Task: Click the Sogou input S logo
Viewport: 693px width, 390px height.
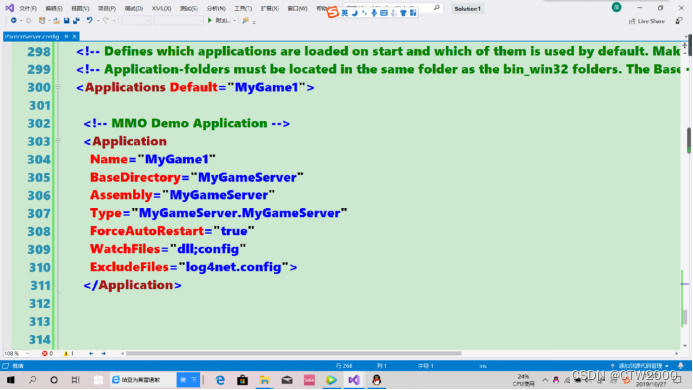Action: tap(333, 12)
